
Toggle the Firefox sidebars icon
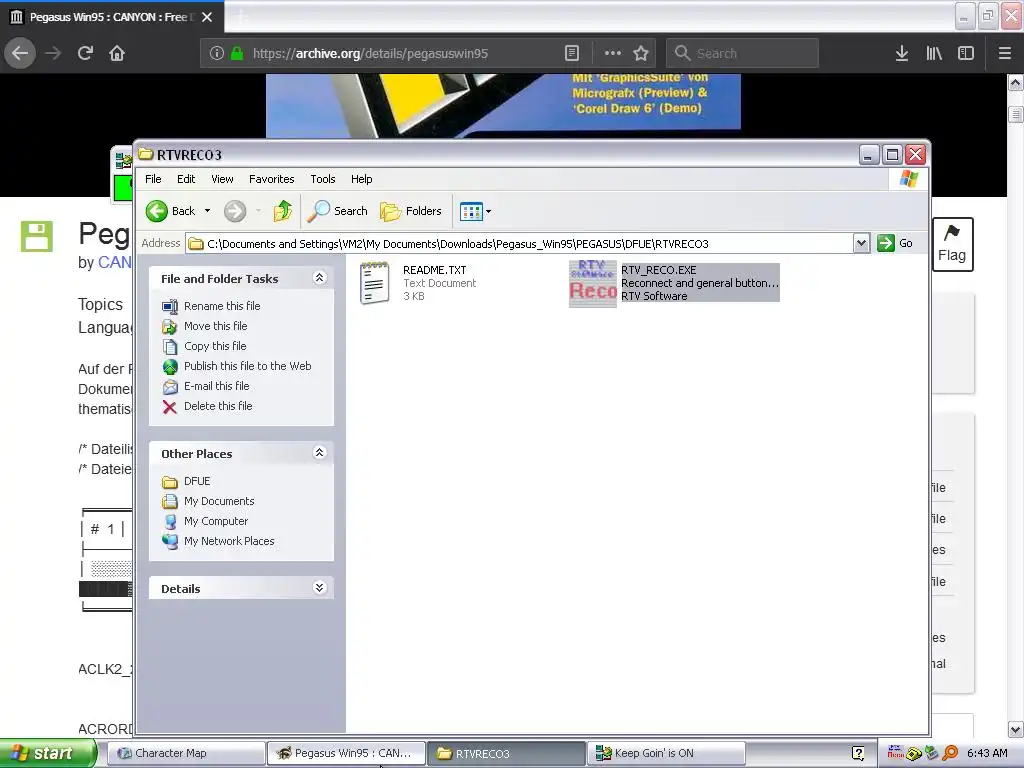(x=966, y=53)
